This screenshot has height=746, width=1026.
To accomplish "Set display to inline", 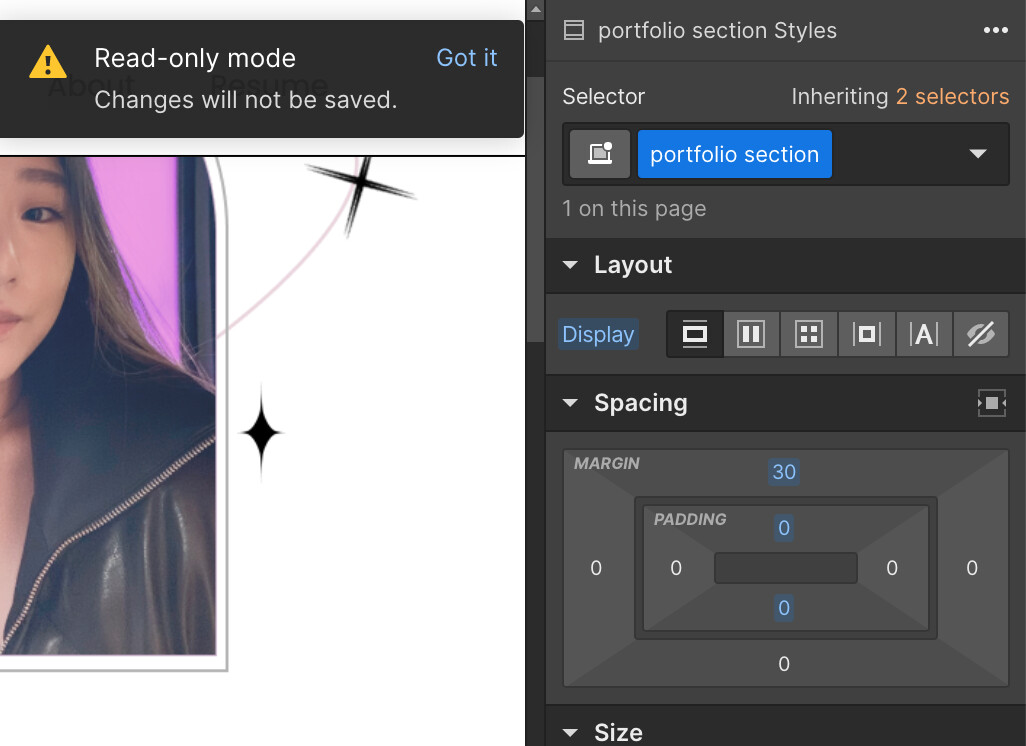I will click(923, 334).
